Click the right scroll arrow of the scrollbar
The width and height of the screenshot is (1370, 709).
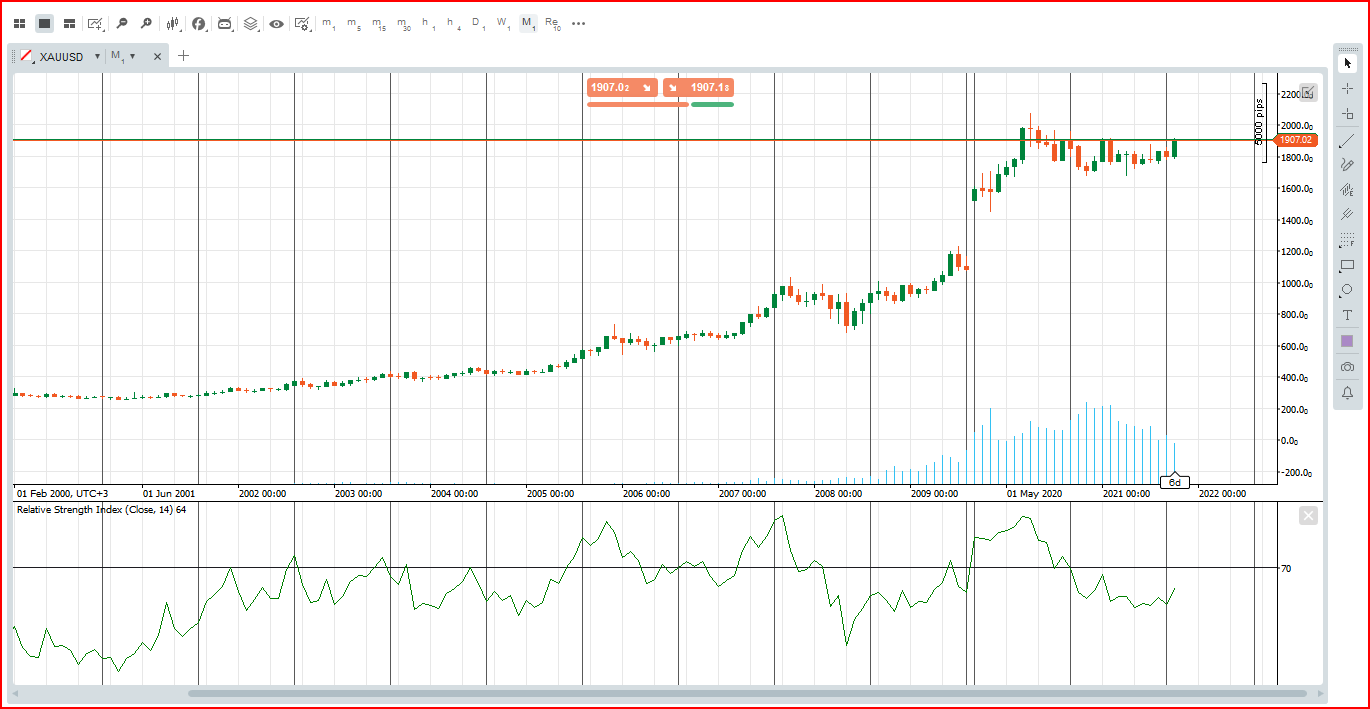pyautogui.click(x=1322, y=693)
